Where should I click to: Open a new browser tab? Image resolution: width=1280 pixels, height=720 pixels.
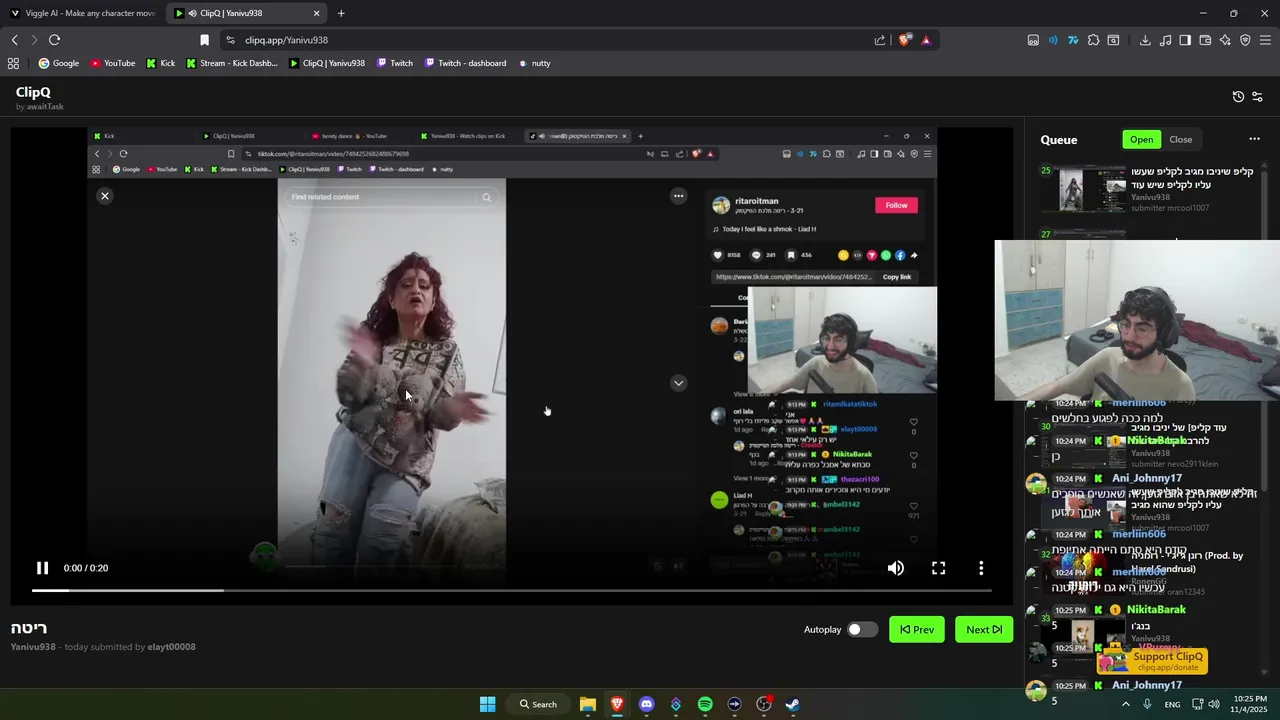[341, 13]
